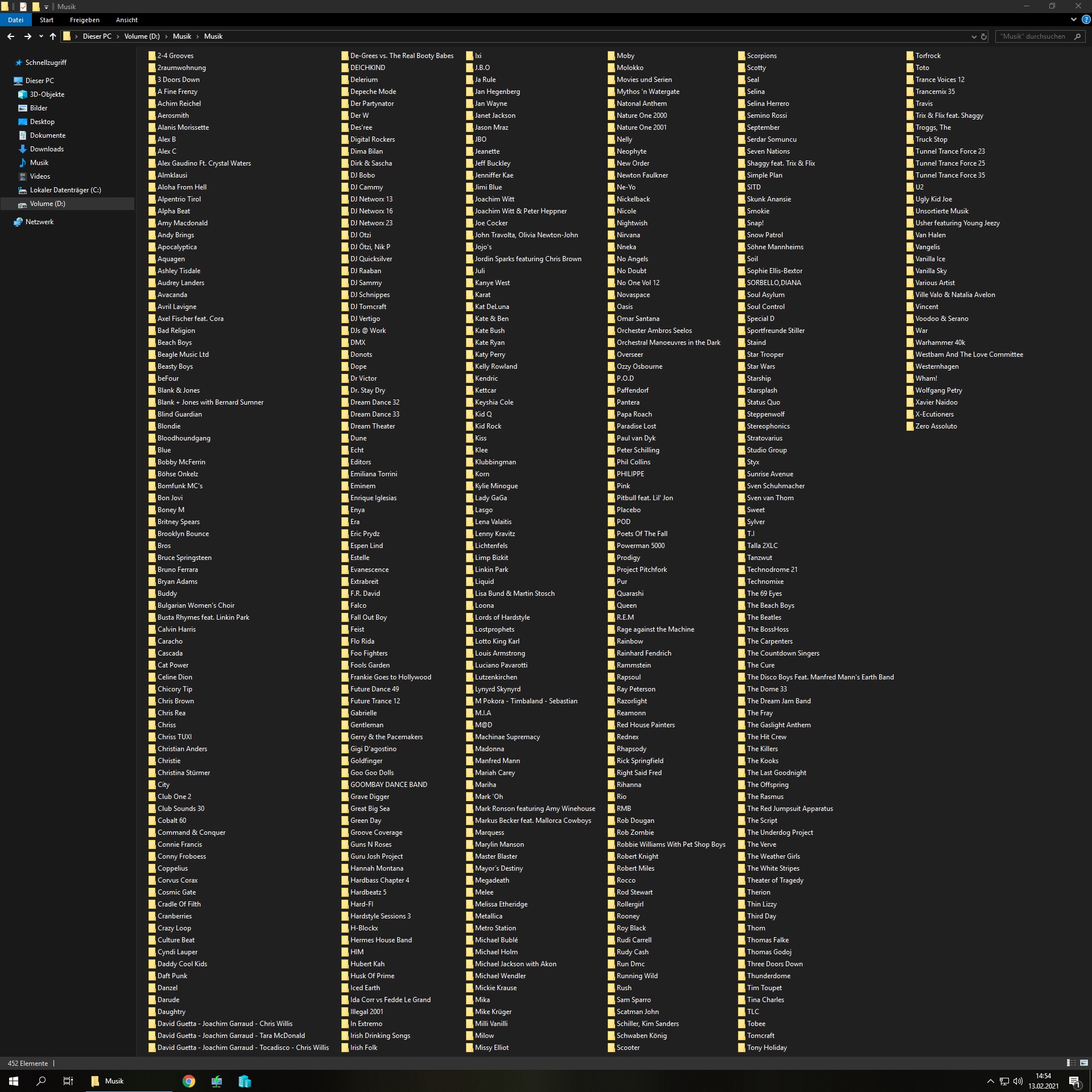1092x1092 pixels.
Task: Open the Freigeben ribbon tab
Action: point(85,20)
